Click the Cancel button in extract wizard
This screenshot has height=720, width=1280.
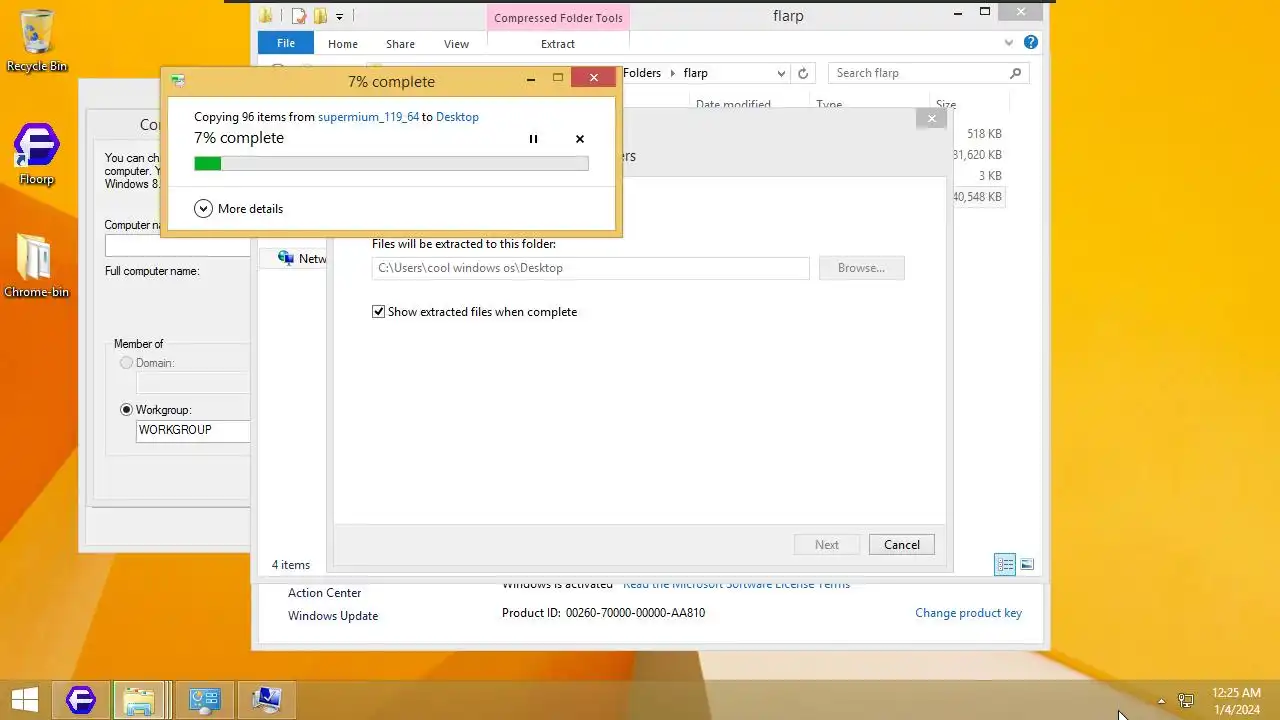(x=901, y=545)
